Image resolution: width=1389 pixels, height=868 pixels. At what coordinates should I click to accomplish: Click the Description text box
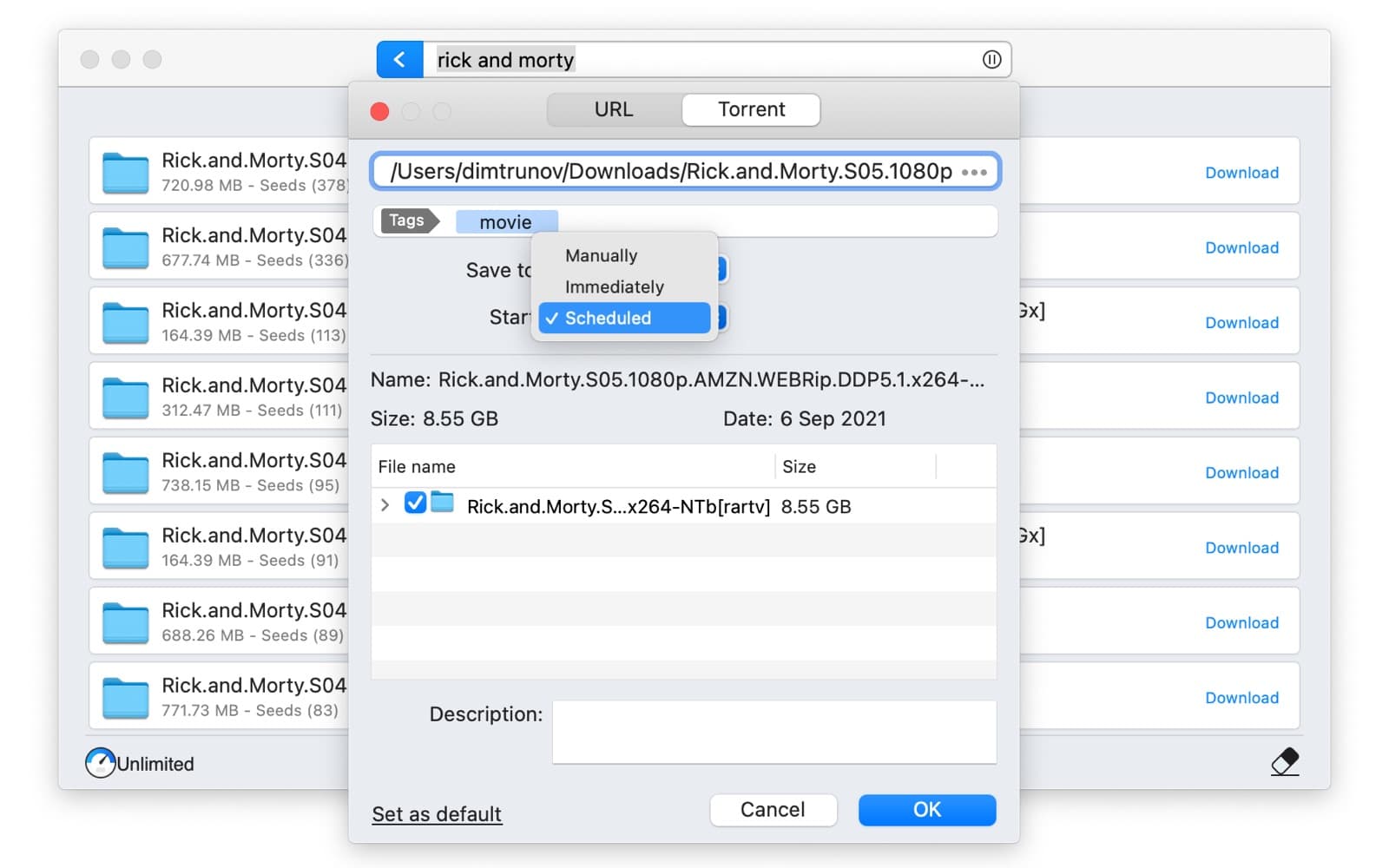coord(774,732)
